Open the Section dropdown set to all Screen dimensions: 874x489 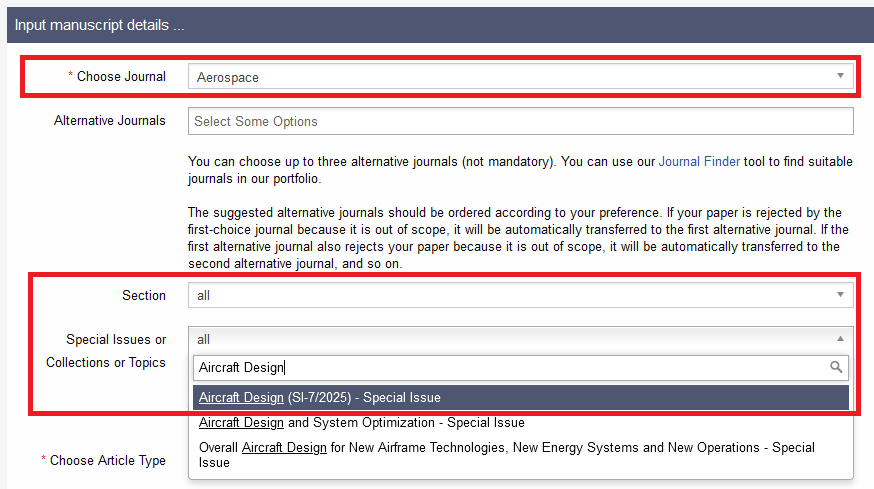[x=520, y=295]
